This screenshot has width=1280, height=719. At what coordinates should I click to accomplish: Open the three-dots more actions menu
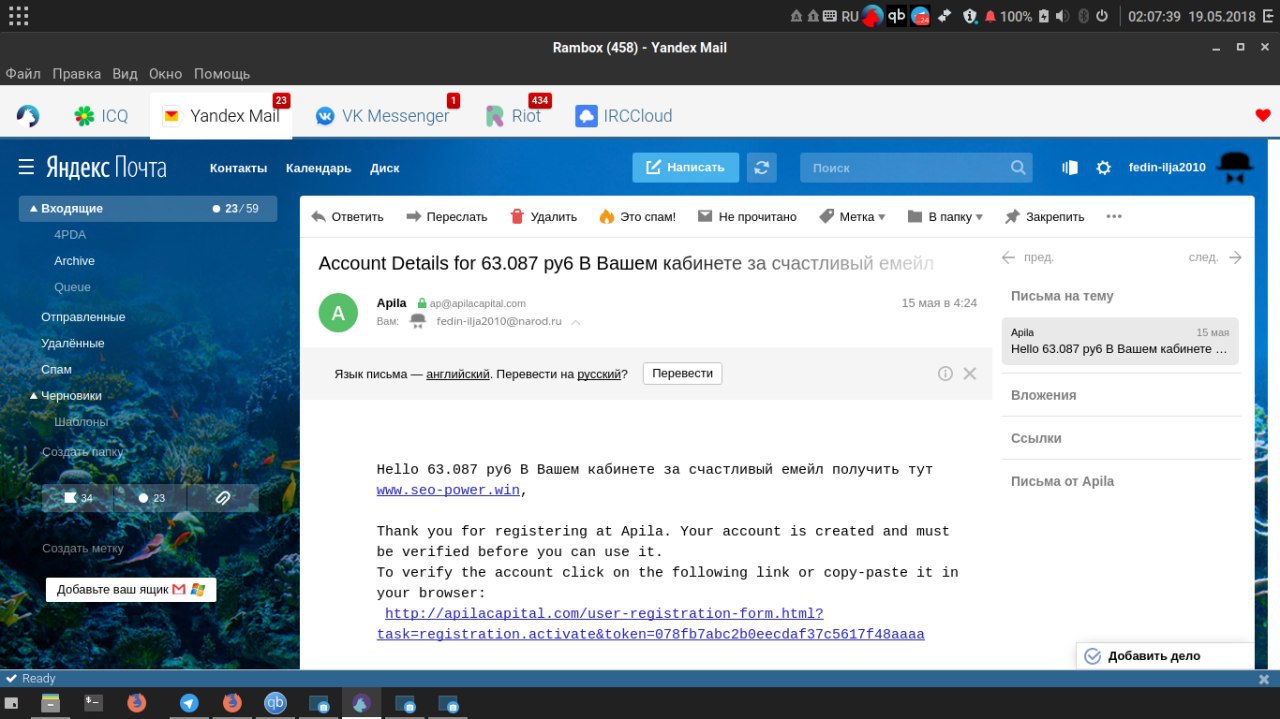tap(1114, 217)
